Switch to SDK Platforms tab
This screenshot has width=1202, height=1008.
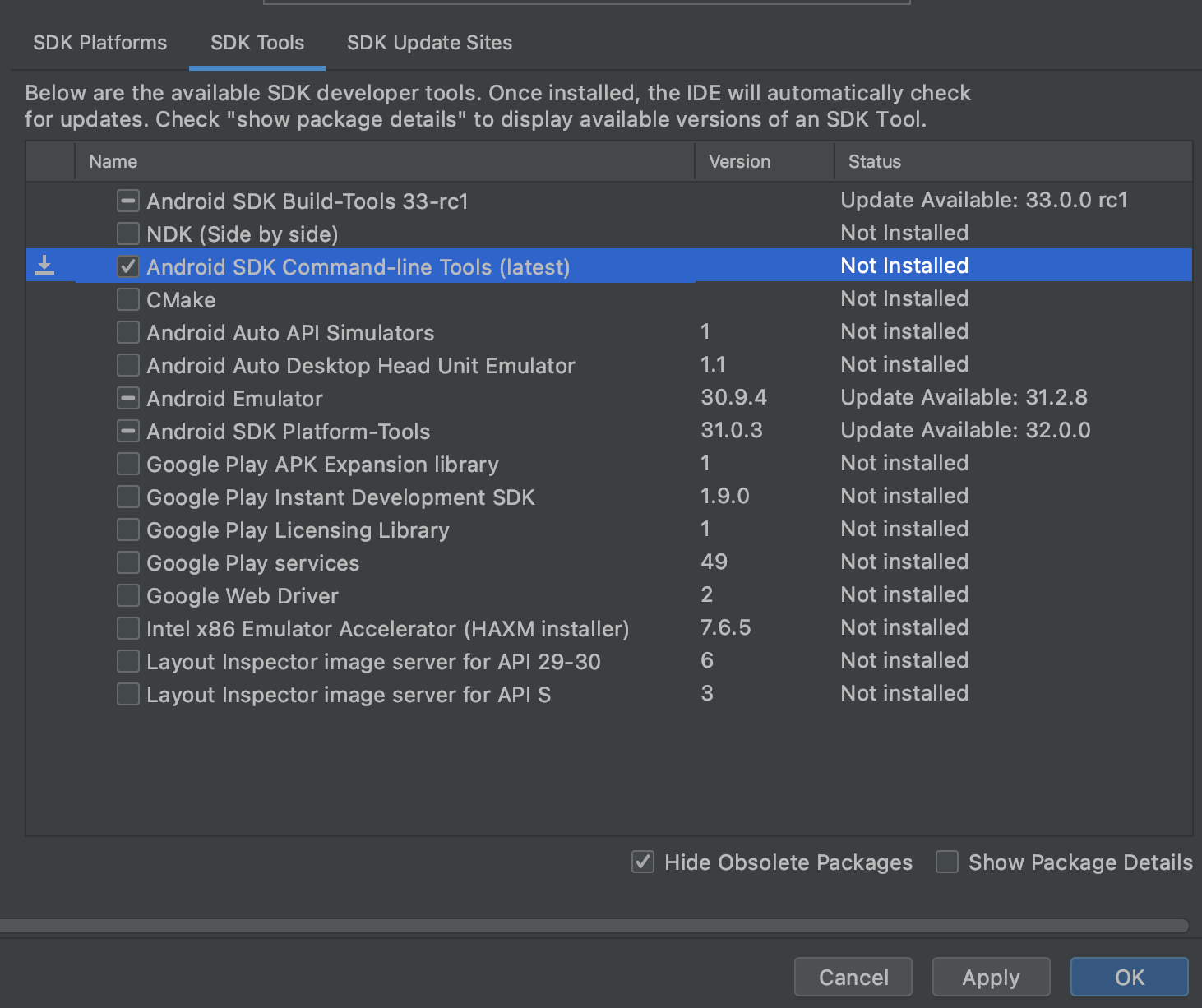point(99,43)
